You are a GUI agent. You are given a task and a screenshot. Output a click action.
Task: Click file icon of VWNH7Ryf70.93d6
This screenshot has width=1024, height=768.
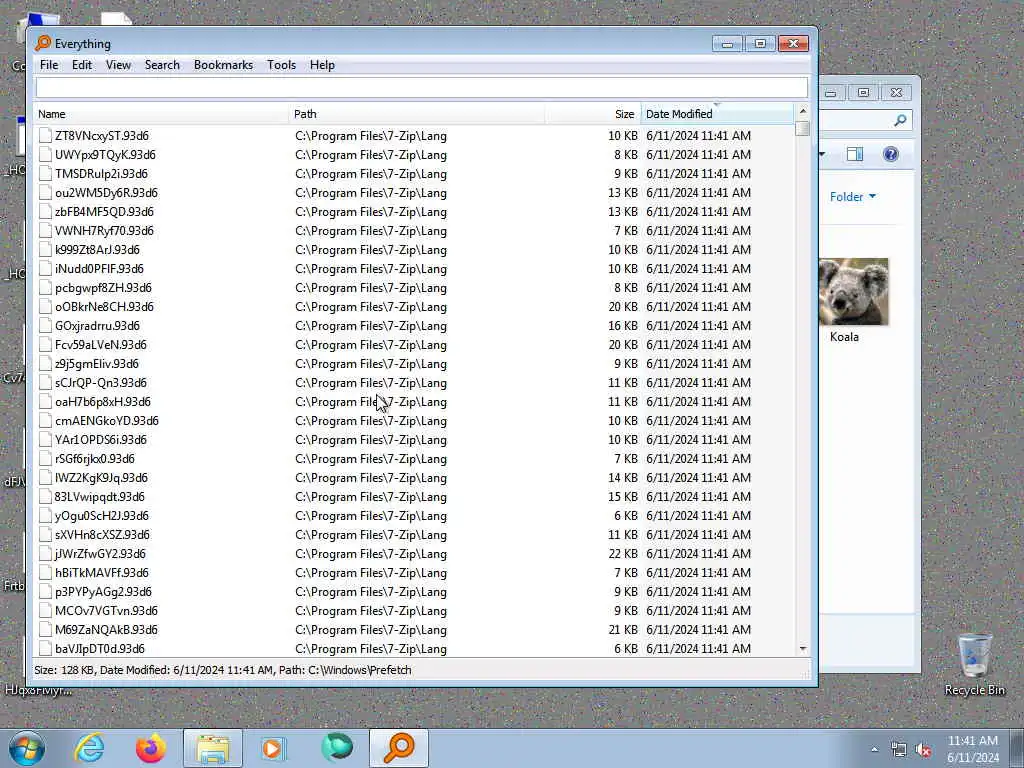(x=45, y=231)
